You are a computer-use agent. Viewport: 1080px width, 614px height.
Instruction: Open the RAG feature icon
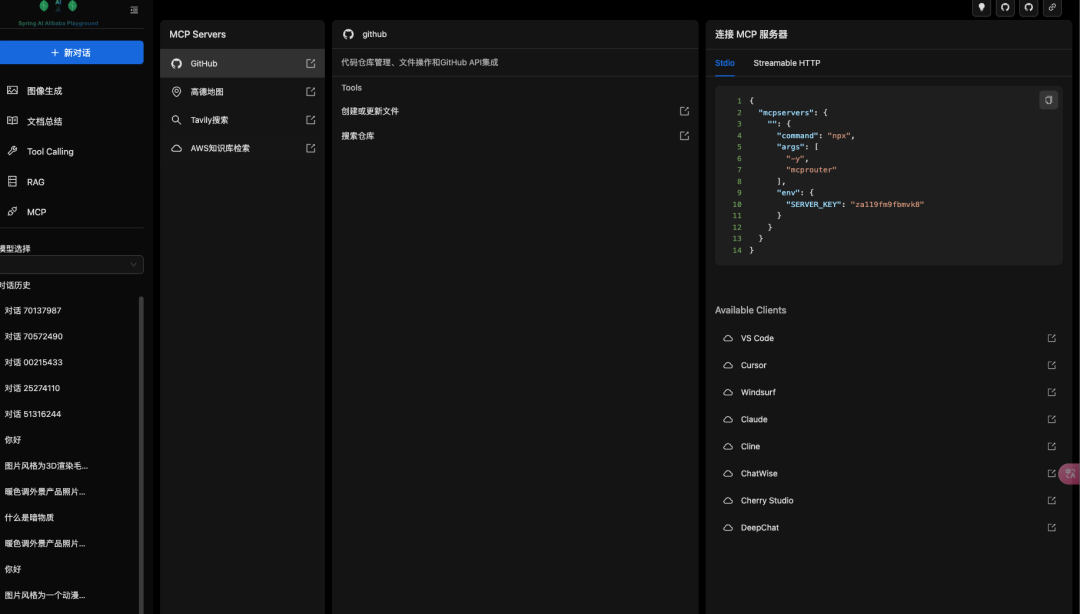coord(15,181)
